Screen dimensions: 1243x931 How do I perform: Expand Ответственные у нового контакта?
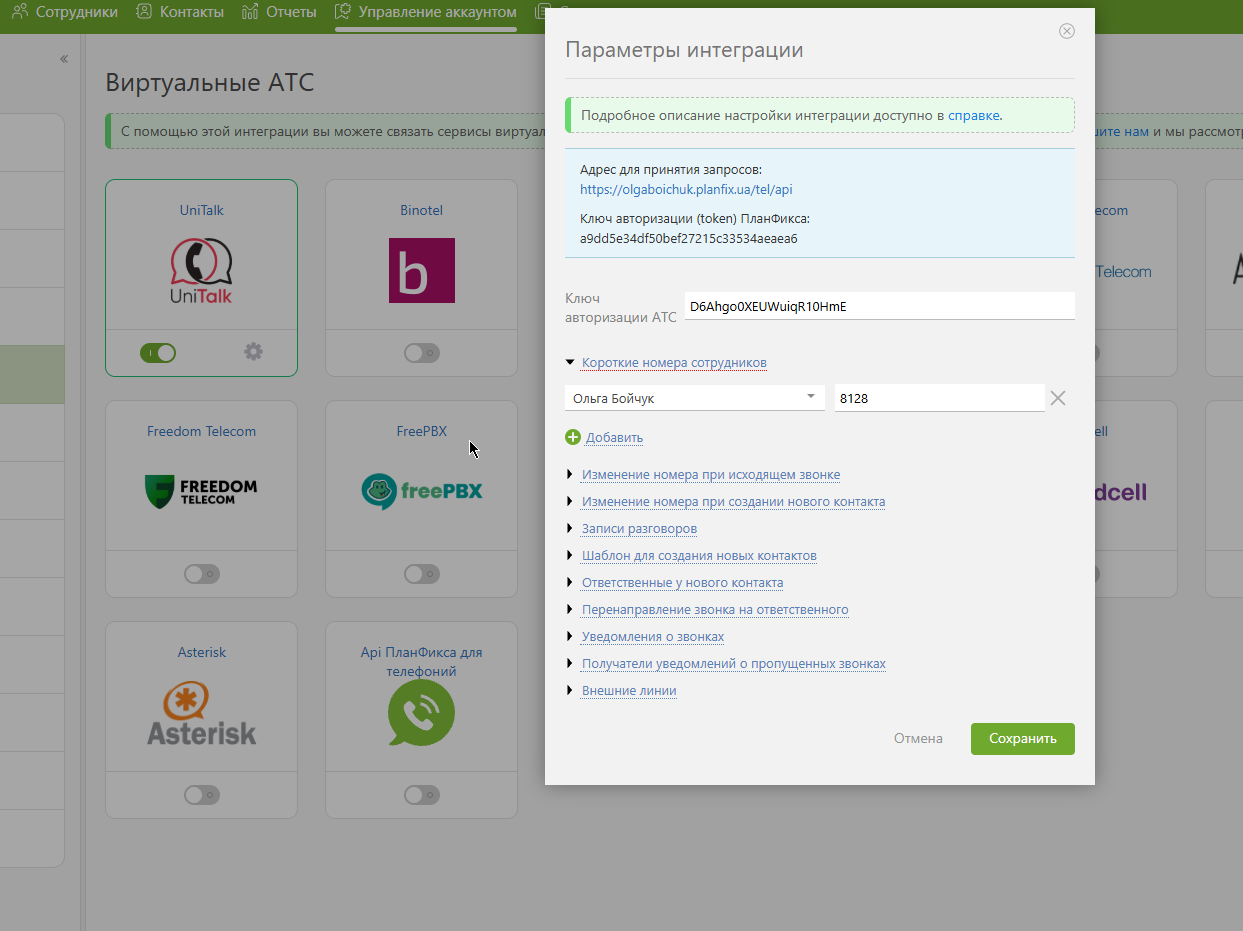682,583
